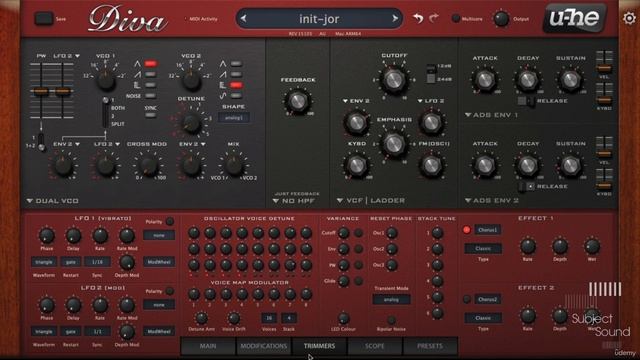Viewport: 640px width, 360px height.
Task: Undo the last change with the undo arrow
Action: coord(418,18)
